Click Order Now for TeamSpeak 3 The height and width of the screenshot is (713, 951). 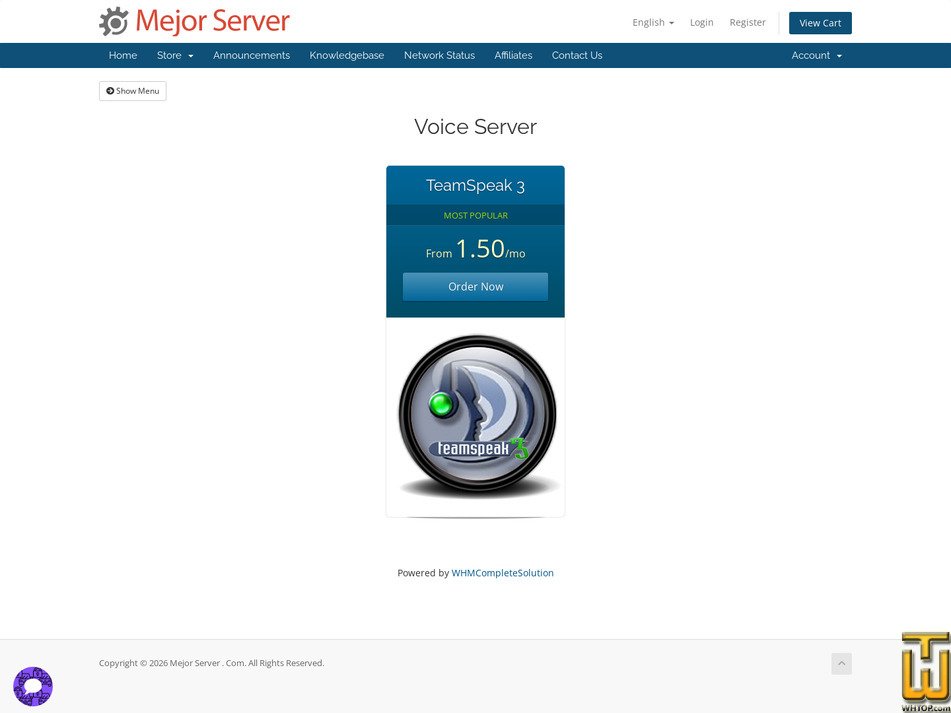pyautogui.click(x=476, y=287)
